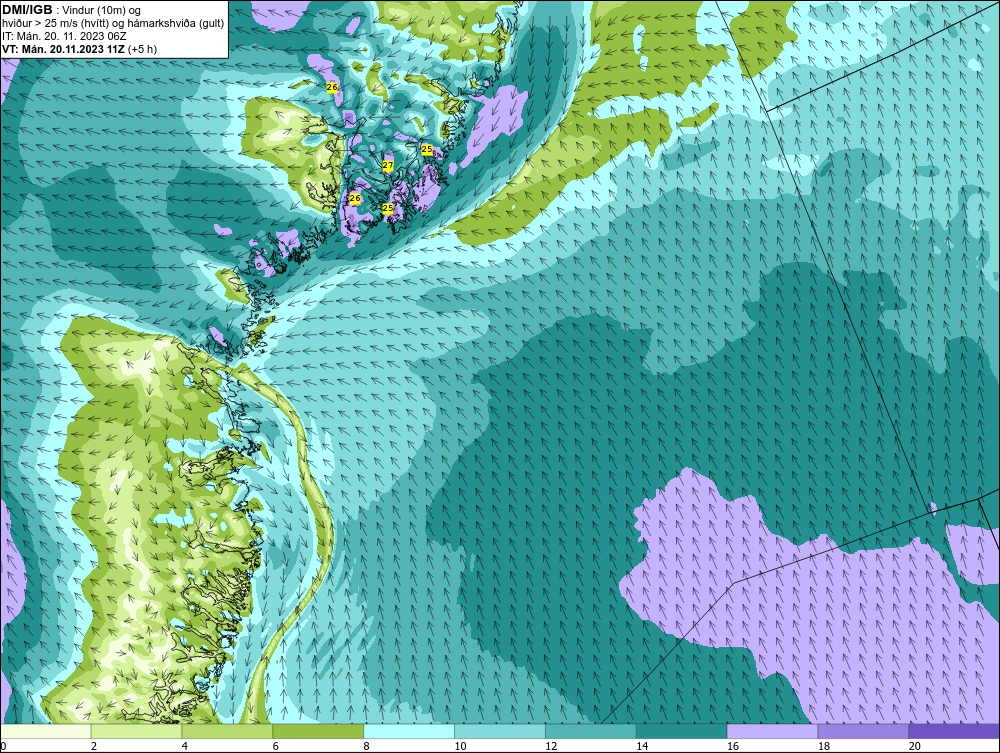
Task: Select the 10–12 m/s light teal legend swatch
Action: click(500, 731)
